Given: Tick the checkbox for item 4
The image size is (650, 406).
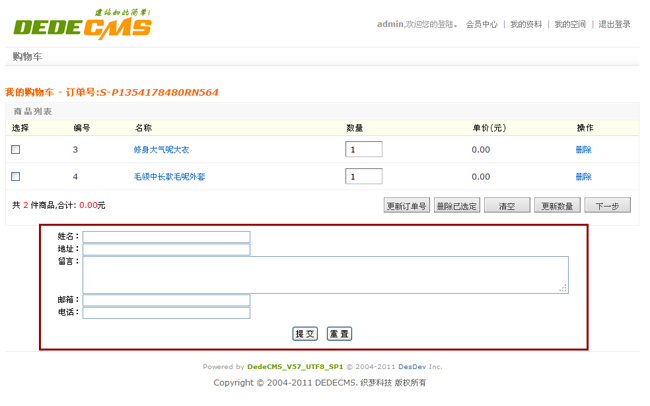Looking at the screenshot, I should (x=16, y=177).
